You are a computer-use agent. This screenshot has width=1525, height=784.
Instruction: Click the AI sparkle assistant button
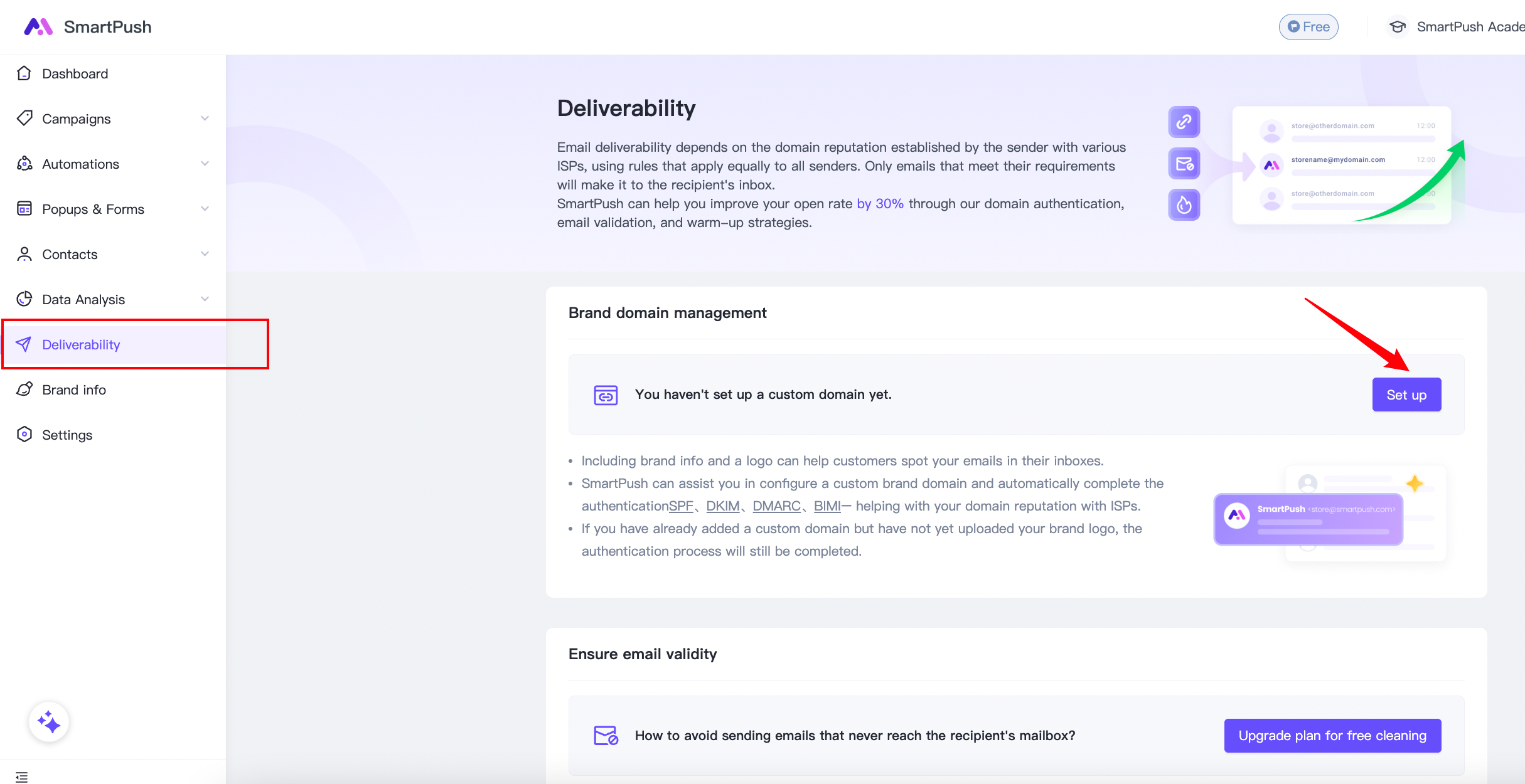(x=49, y=722)
